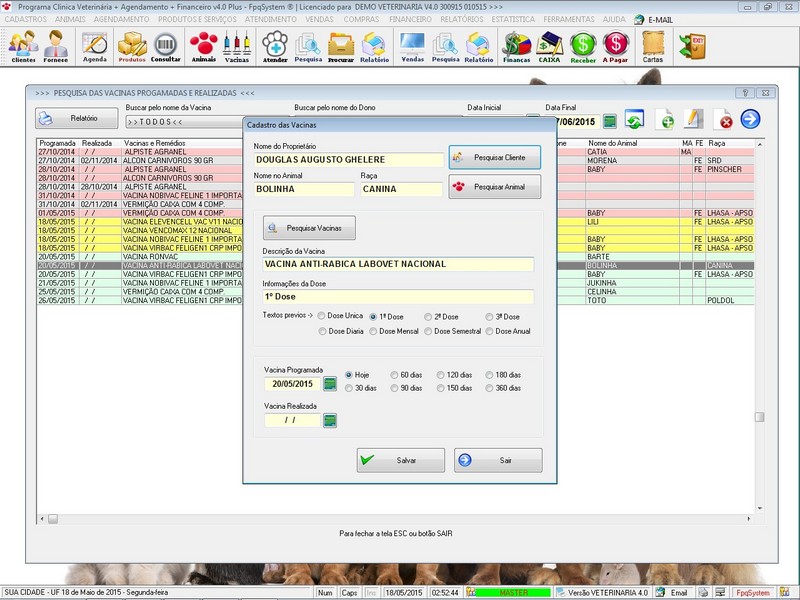The height and width of the screenshot is (600, 800).
Task: Click Relatório icon next to Finanças
Action: [479, 46]
